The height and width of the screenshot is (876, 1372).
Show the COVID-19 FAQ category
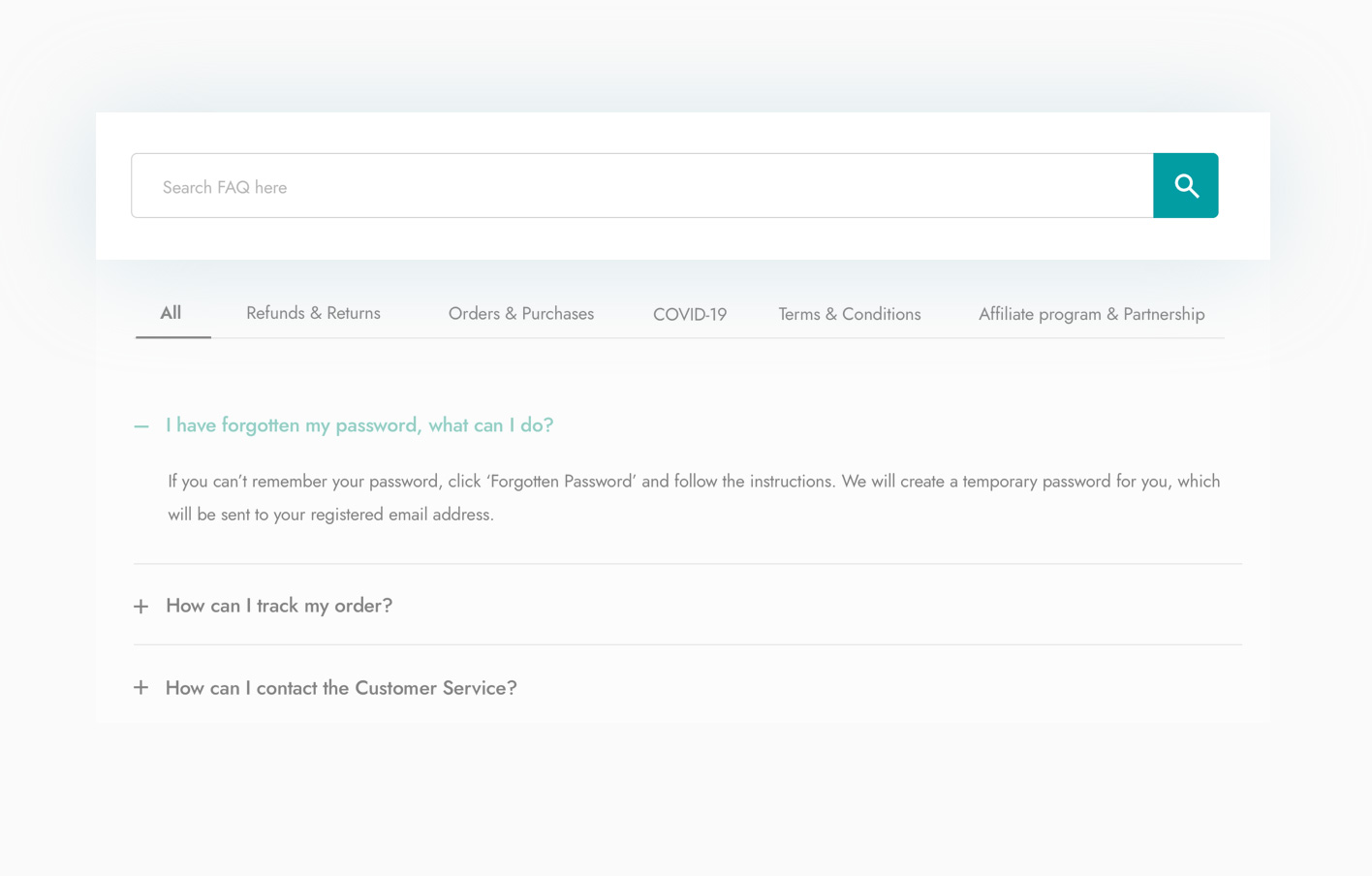point(689,314)
